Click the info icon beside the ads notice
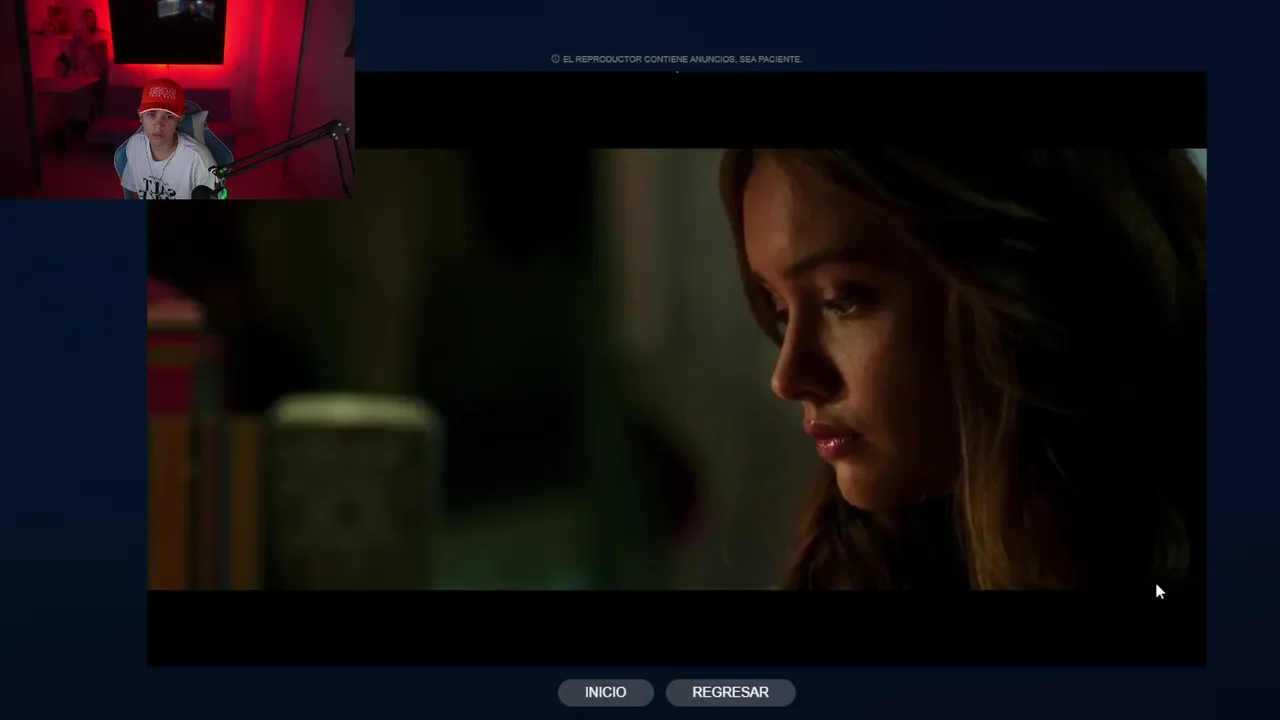Image resolution: width=1280 pixels, height=720 pixels. tap(555, 59)
